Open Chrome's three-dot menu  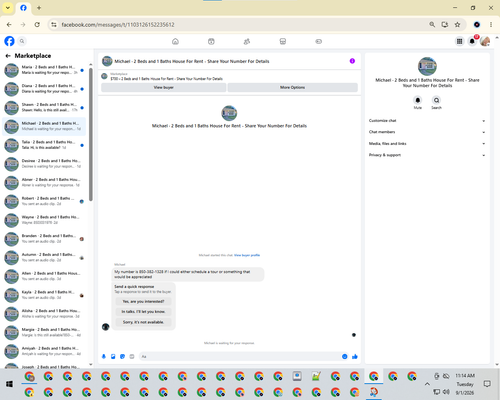491,25
